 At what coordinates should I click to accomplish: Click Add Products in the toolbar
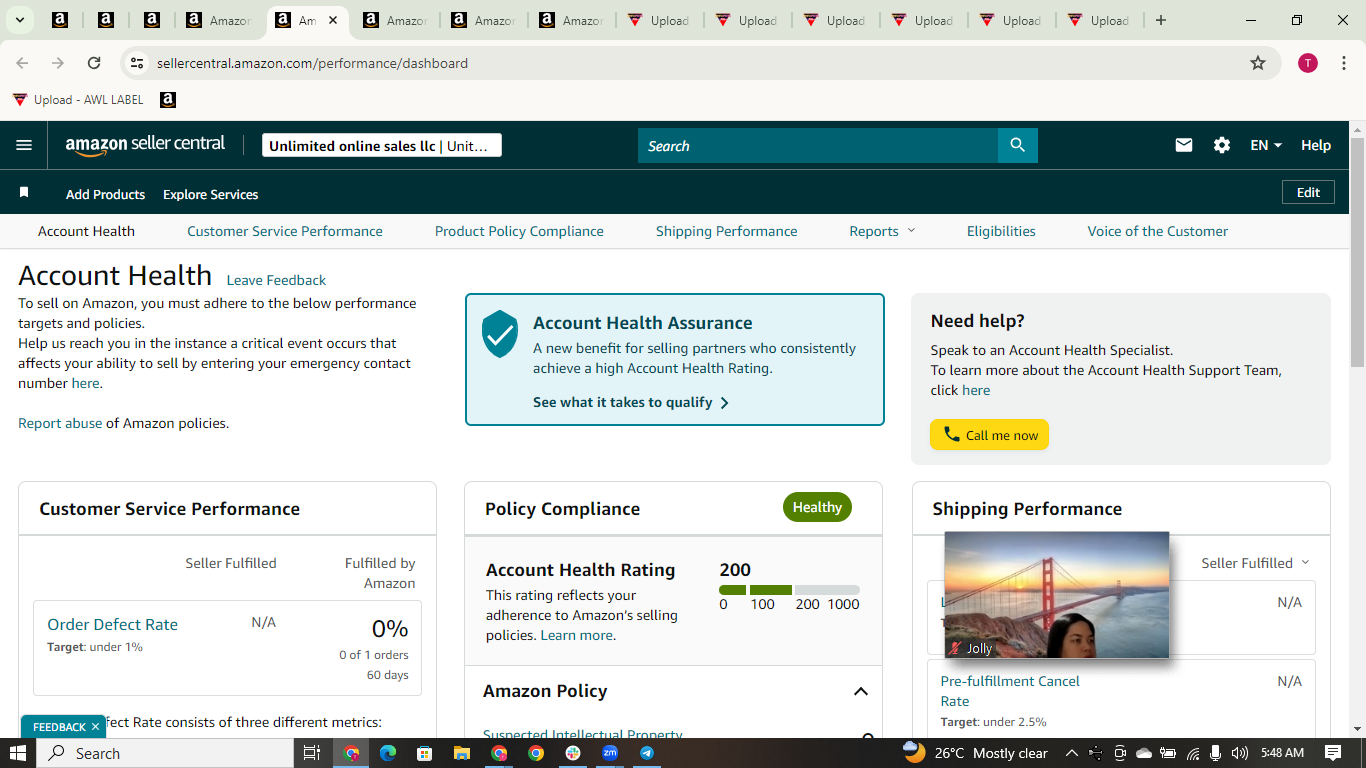pyautogui.click(x=105, y=194)
